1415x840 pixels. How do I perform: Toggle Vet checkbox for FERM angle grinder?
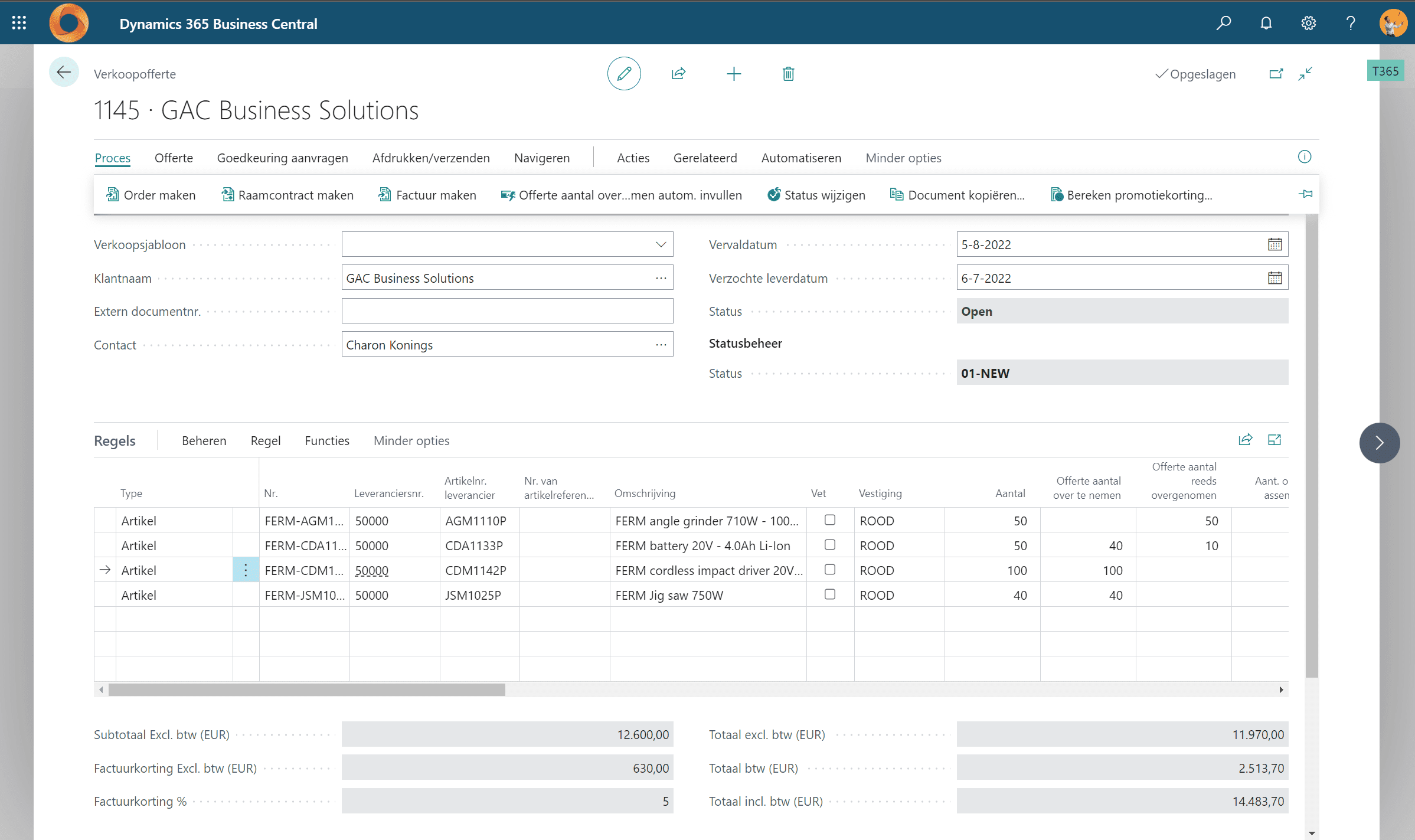coord(829,520)
